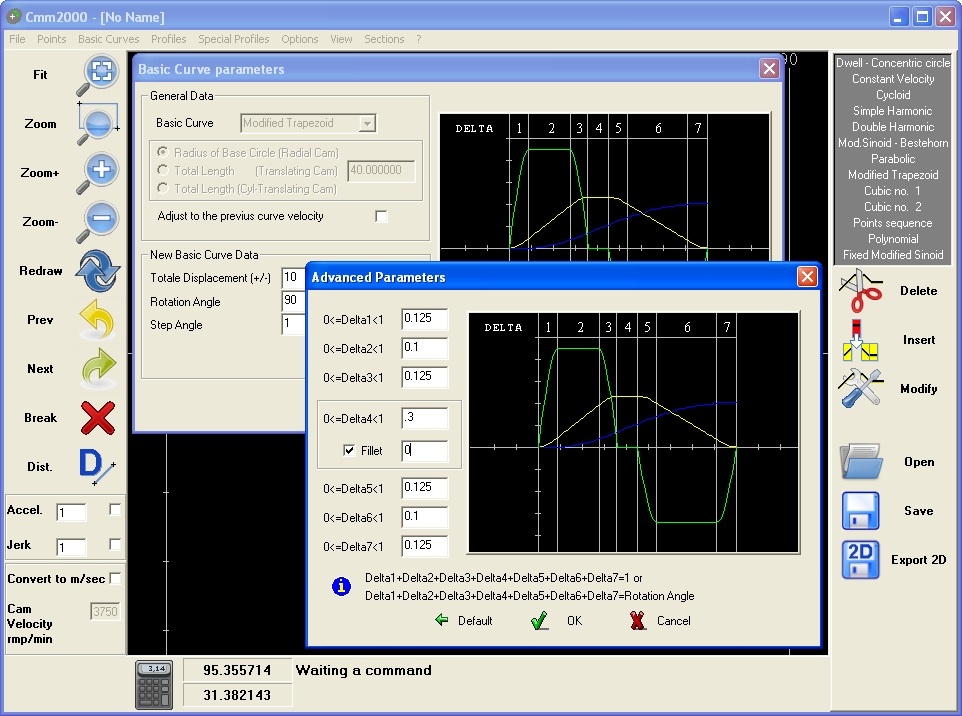Viewport: 962px width, 716px height.
Task: Click the Fit view magnifier icon
Action: coord(98,75)
